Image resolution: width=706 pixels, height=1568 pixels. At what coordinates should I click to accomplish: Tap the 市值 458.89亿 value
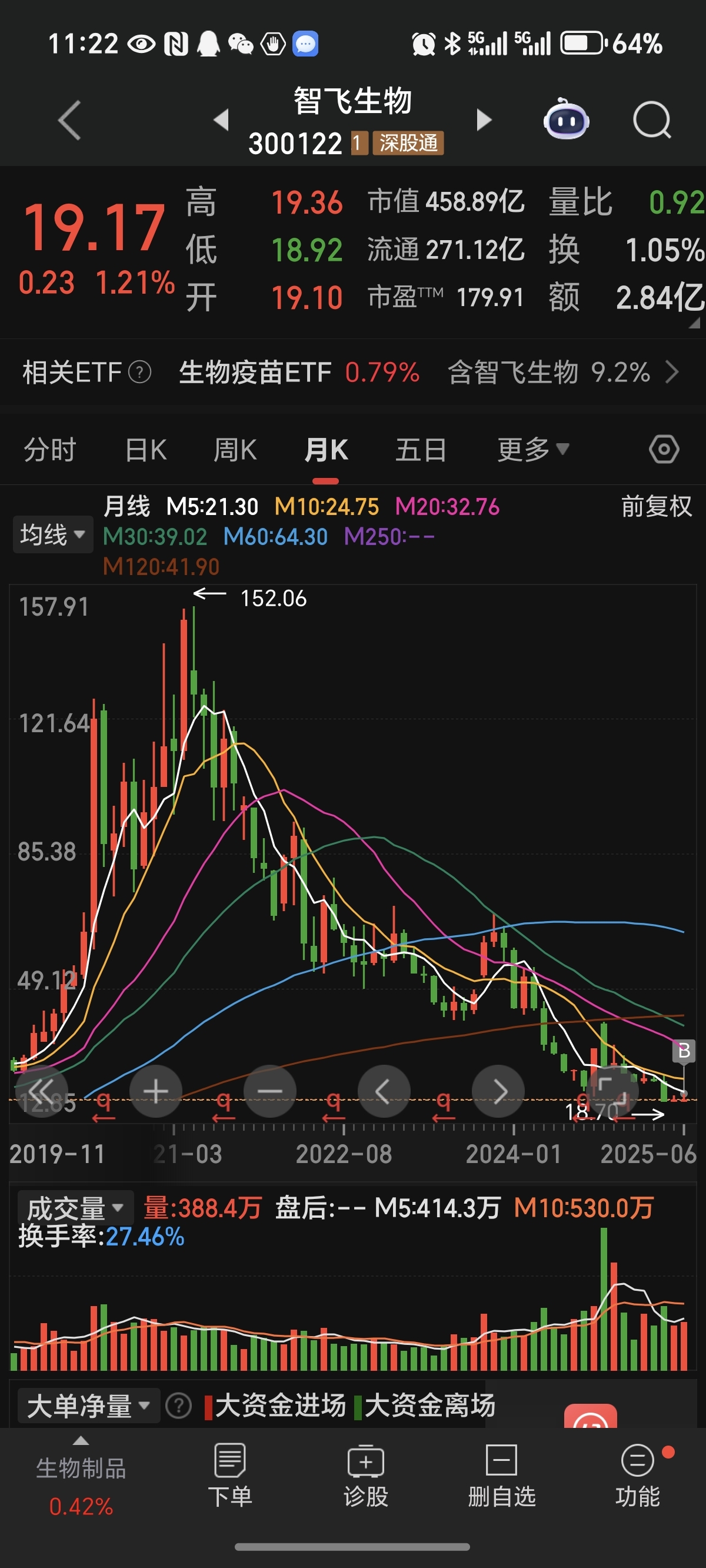[446, 201]
